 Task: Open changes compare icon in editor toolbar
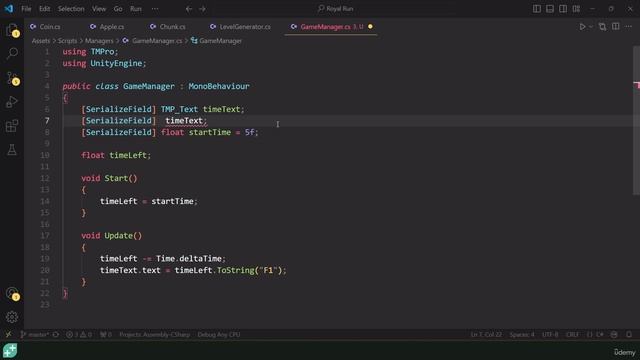[x=602, y=27]
